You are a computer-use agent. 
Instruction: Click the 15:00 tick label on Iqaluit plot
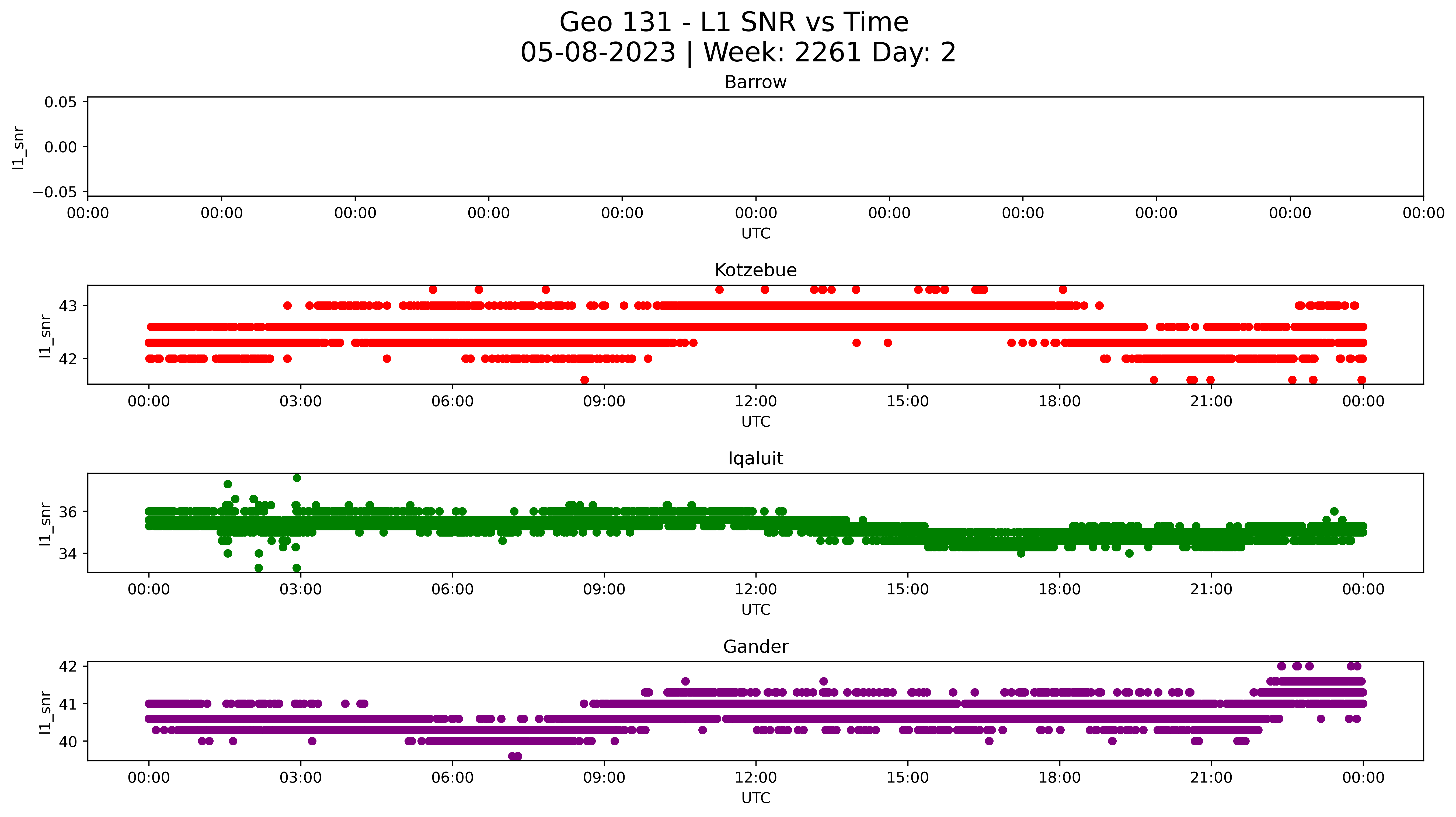[908, 590]
